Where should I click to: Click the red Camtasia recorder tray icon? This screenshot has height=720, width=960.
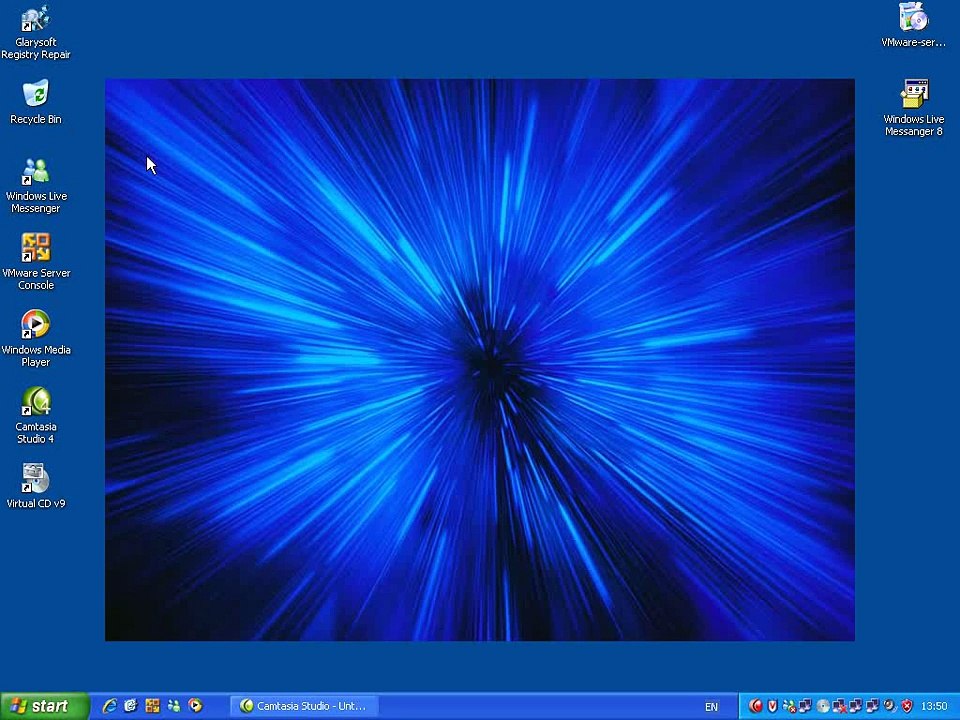[x=756, y=706]
